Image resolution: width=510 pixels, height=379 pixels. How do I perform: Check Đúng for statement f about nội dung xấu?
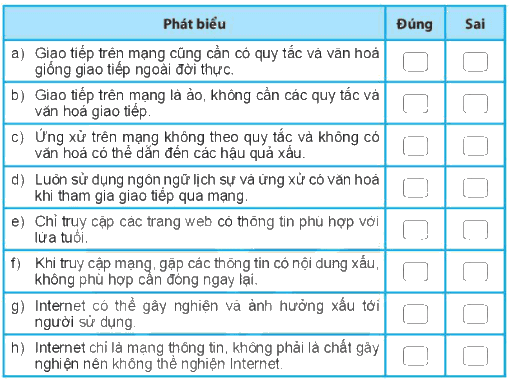(x=415, y=272)
